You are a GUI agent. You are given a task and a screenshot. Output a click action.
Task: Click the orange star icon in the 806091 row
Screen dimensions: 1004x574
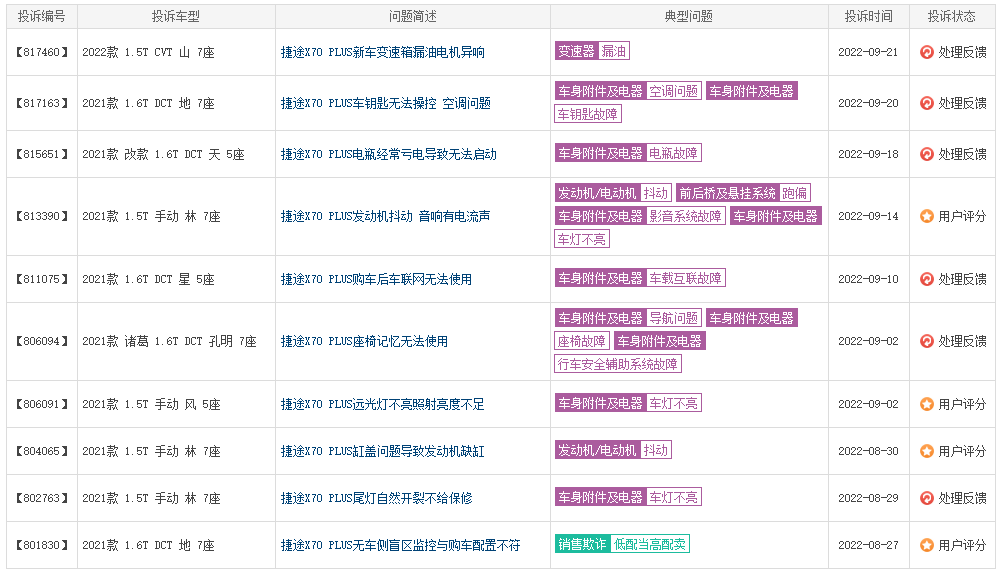tap(927, 404)
